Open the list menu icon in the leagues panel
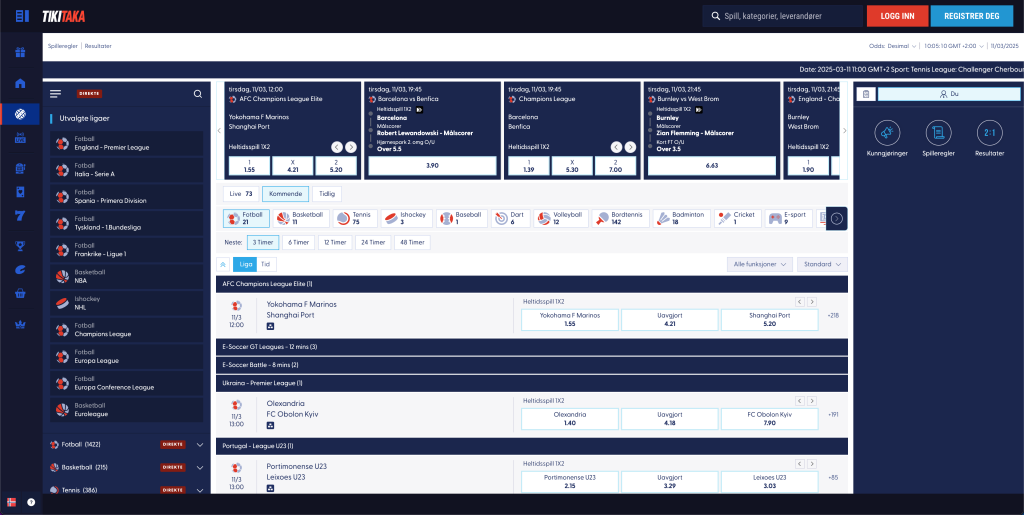The height and width of the screenshot is (515, 1024). point(56,94)
